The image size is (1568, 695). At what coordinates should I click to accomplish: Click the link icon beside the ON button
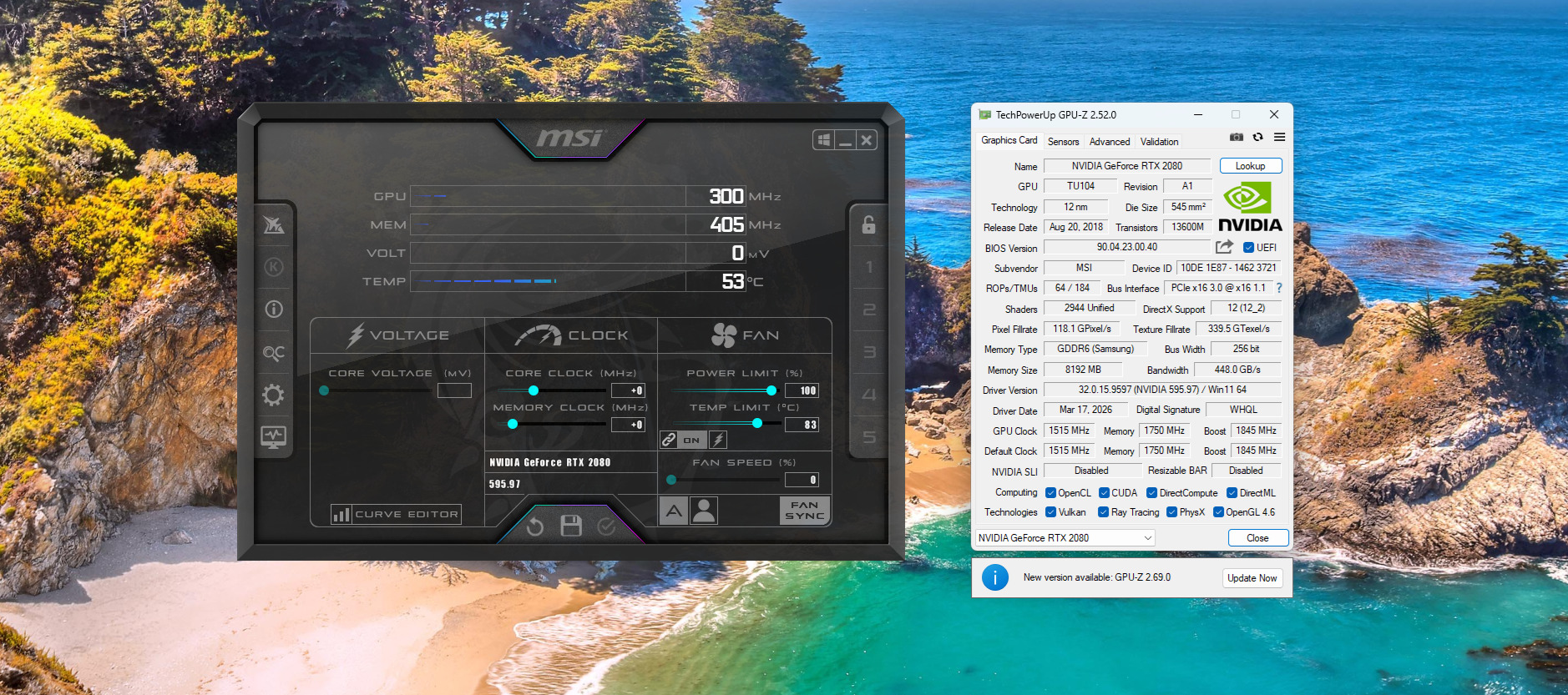(669, 440)
